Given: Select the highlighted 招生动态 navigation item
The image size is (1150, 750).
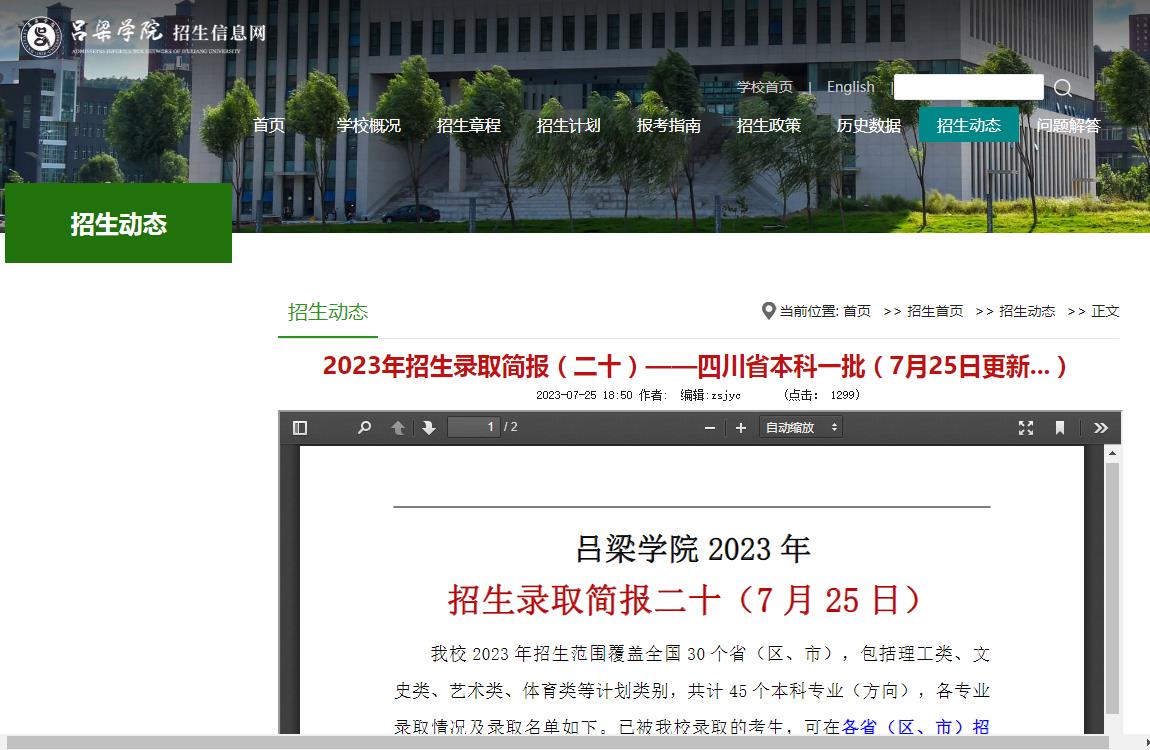Looking at the screenshot, I should [x=969, y=125].
